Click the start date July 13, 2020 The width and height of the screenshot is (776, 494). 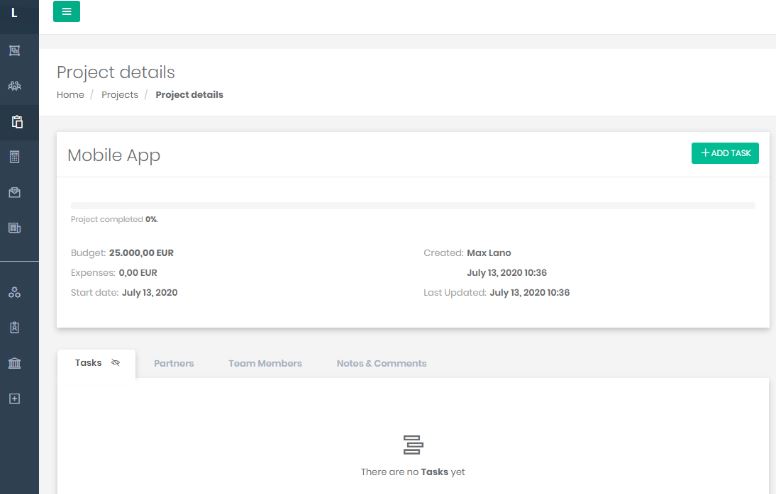[x=149, y=293]
